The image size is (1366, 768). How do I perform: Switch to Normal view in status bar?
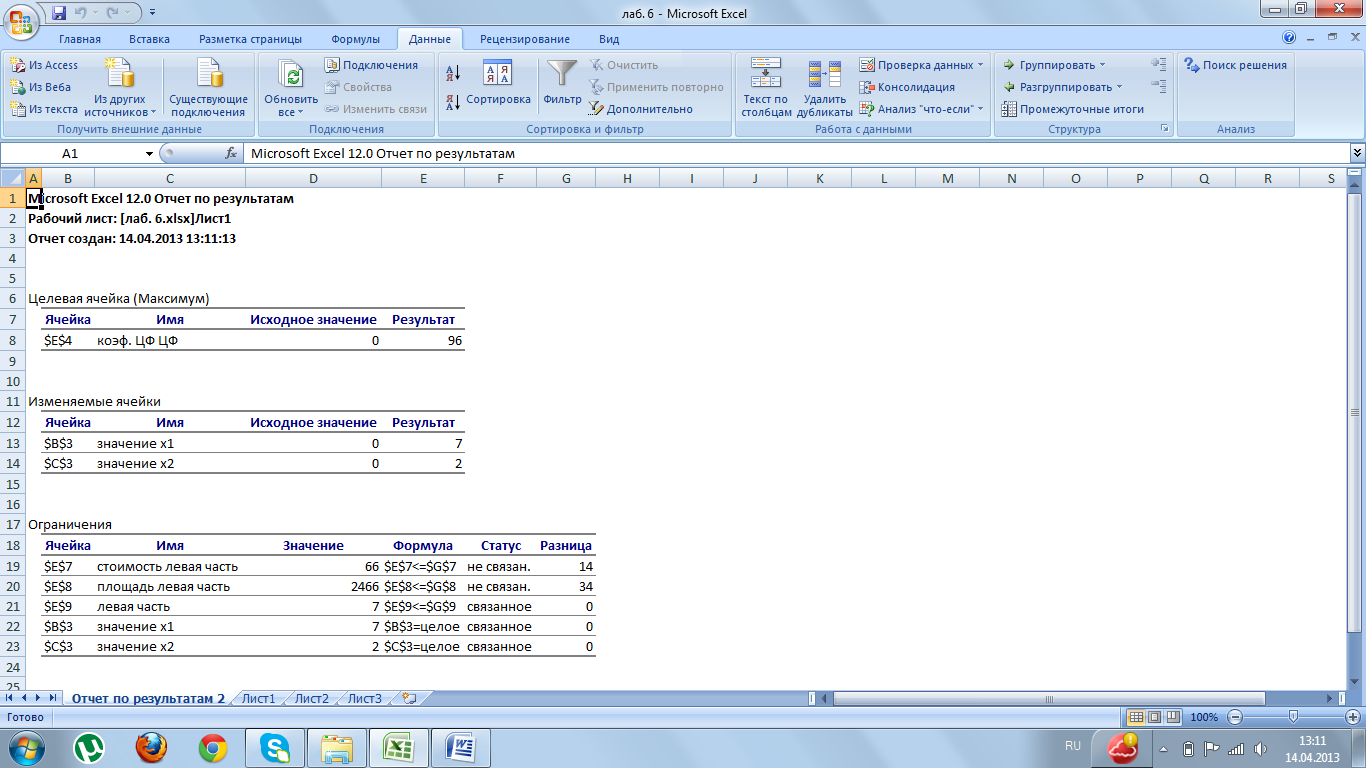pyautogui.click(x=1136, y=718)
